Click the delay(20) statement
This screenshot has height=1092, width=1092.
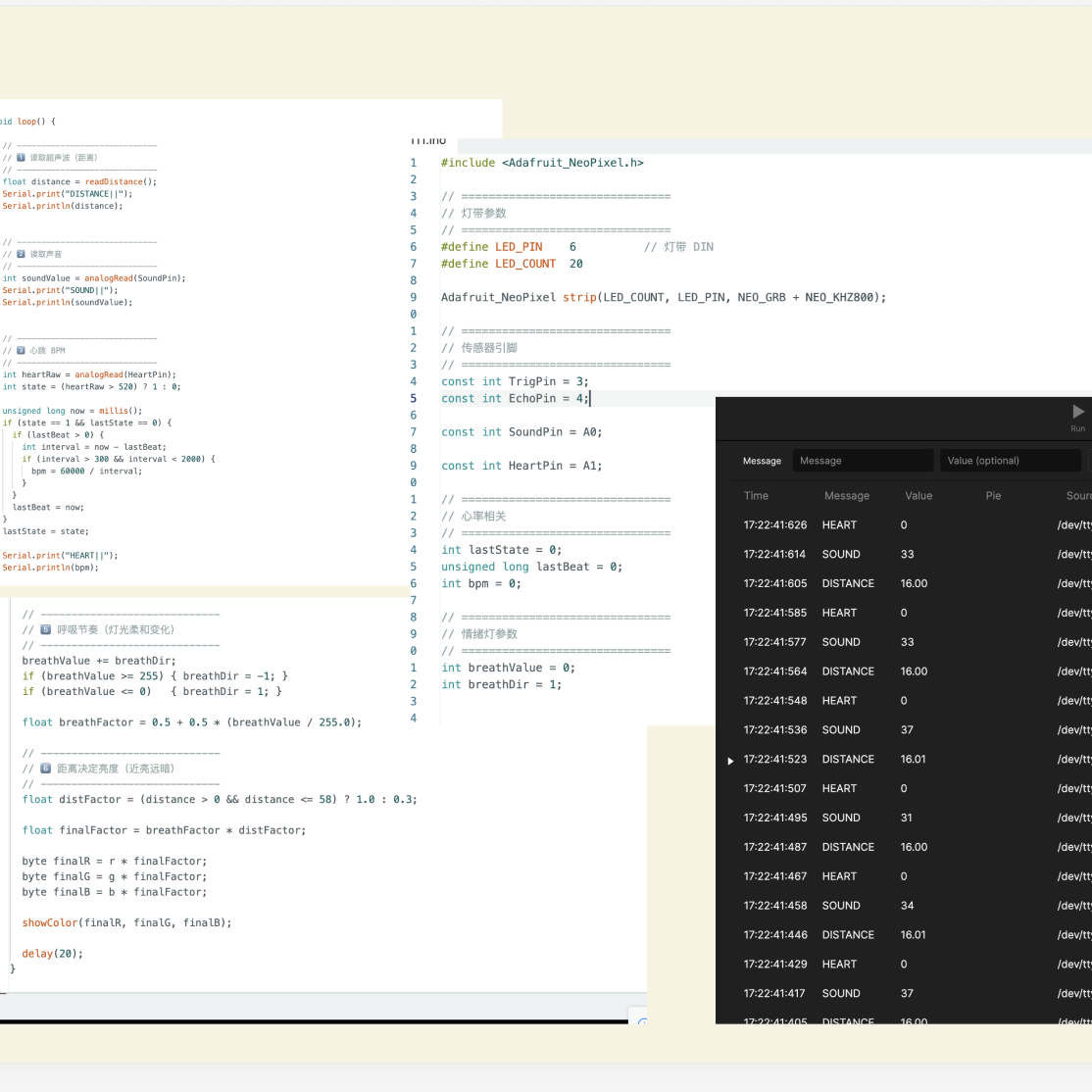click(52, 954)
